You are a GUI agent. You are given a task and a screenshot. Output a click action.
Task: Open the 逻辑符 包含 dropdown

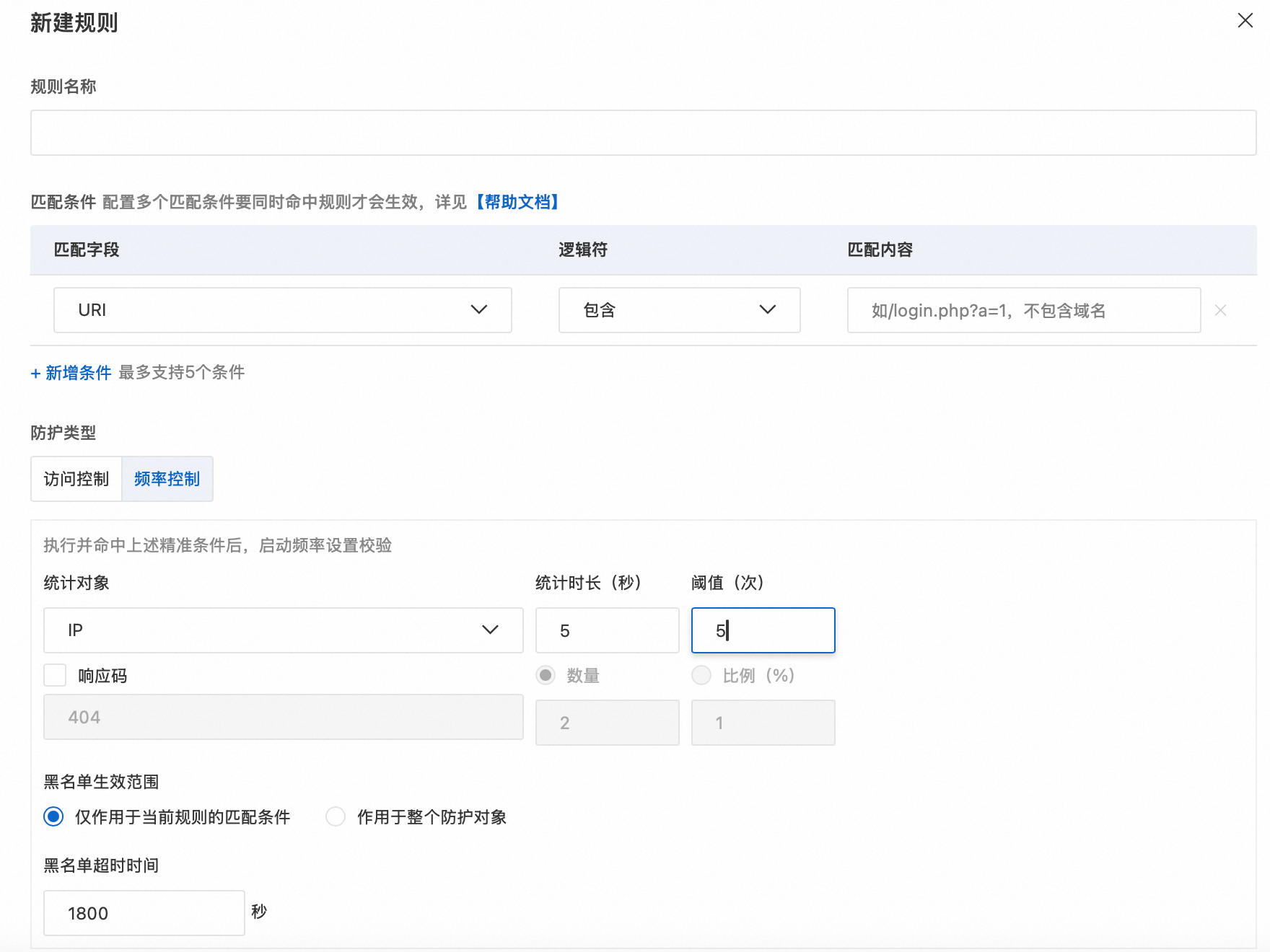[679, 310]
